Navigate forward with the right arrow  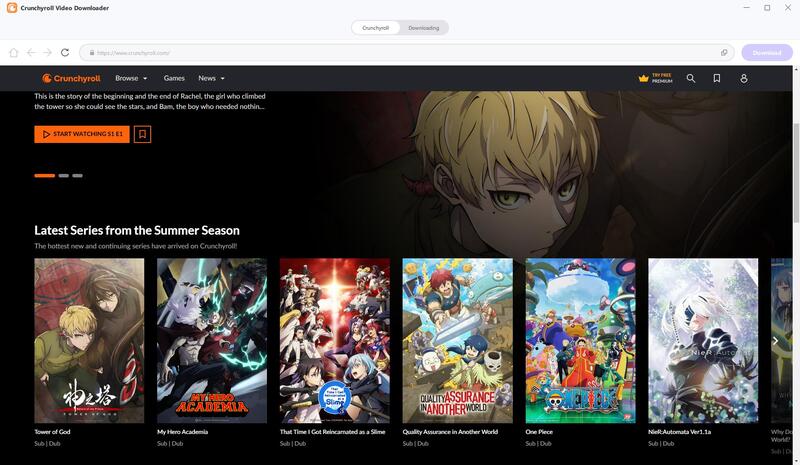47,53
